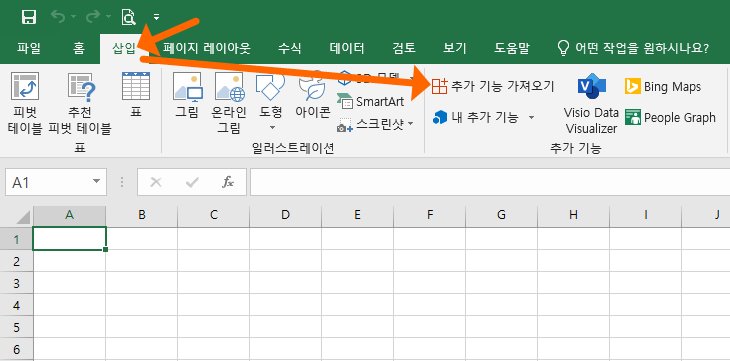Select the 삽입 ribbon tab
The width and height of the screenshot is (730, 361).
(x=124, y=48)
